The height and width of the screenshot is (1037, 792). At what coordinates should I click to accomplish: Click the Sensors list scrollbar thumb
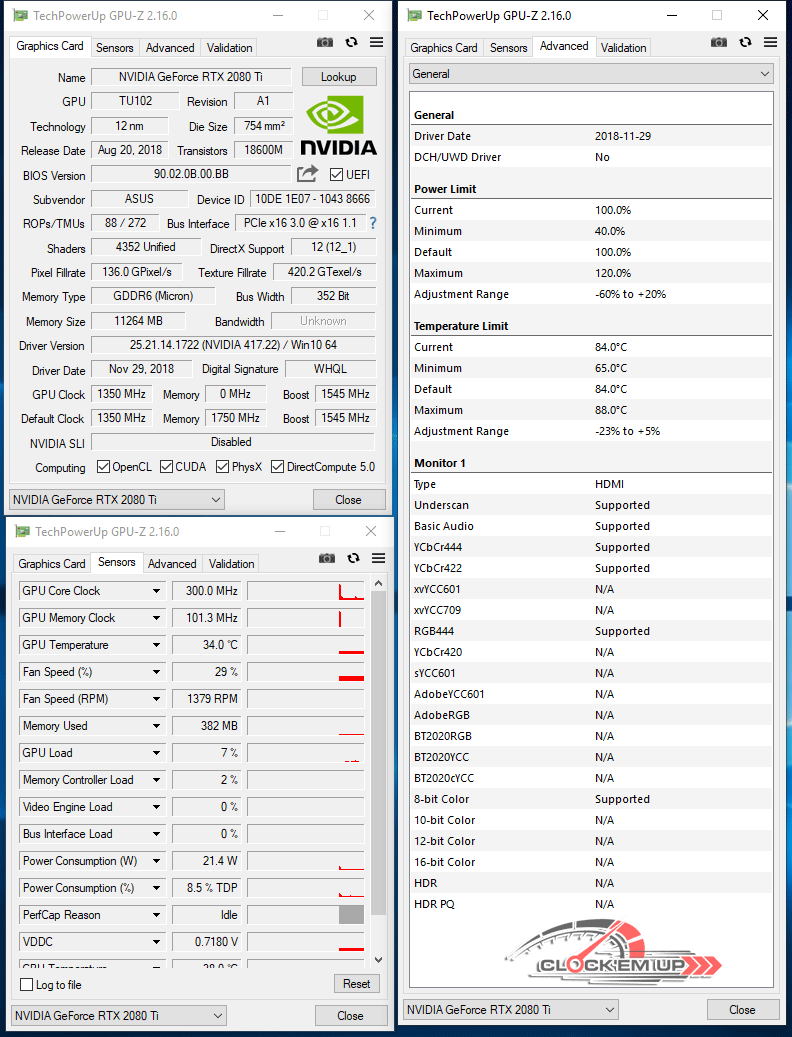click(x=378, y=753)
